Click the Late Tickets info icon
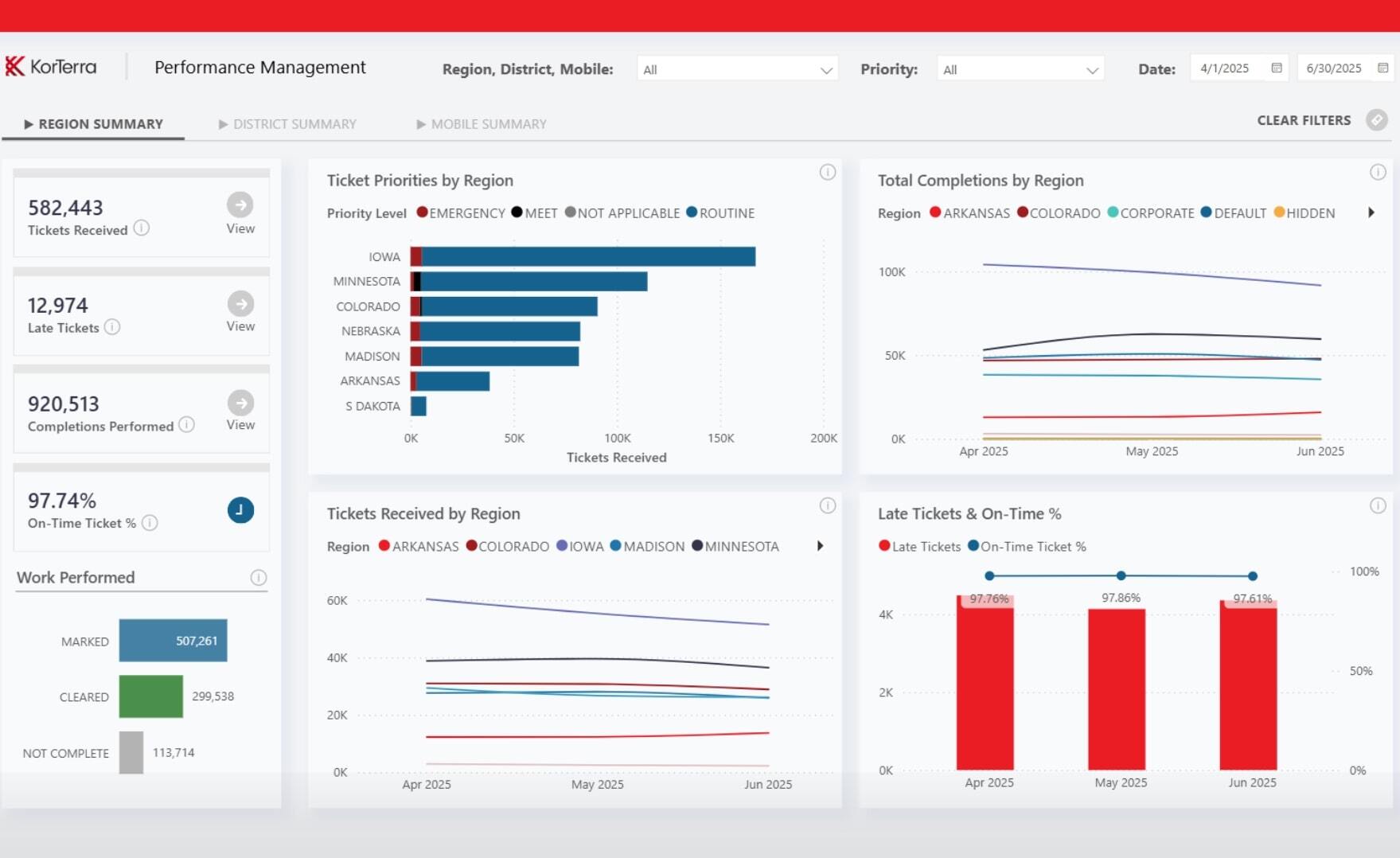1400x858 pixels. [111, 327]
